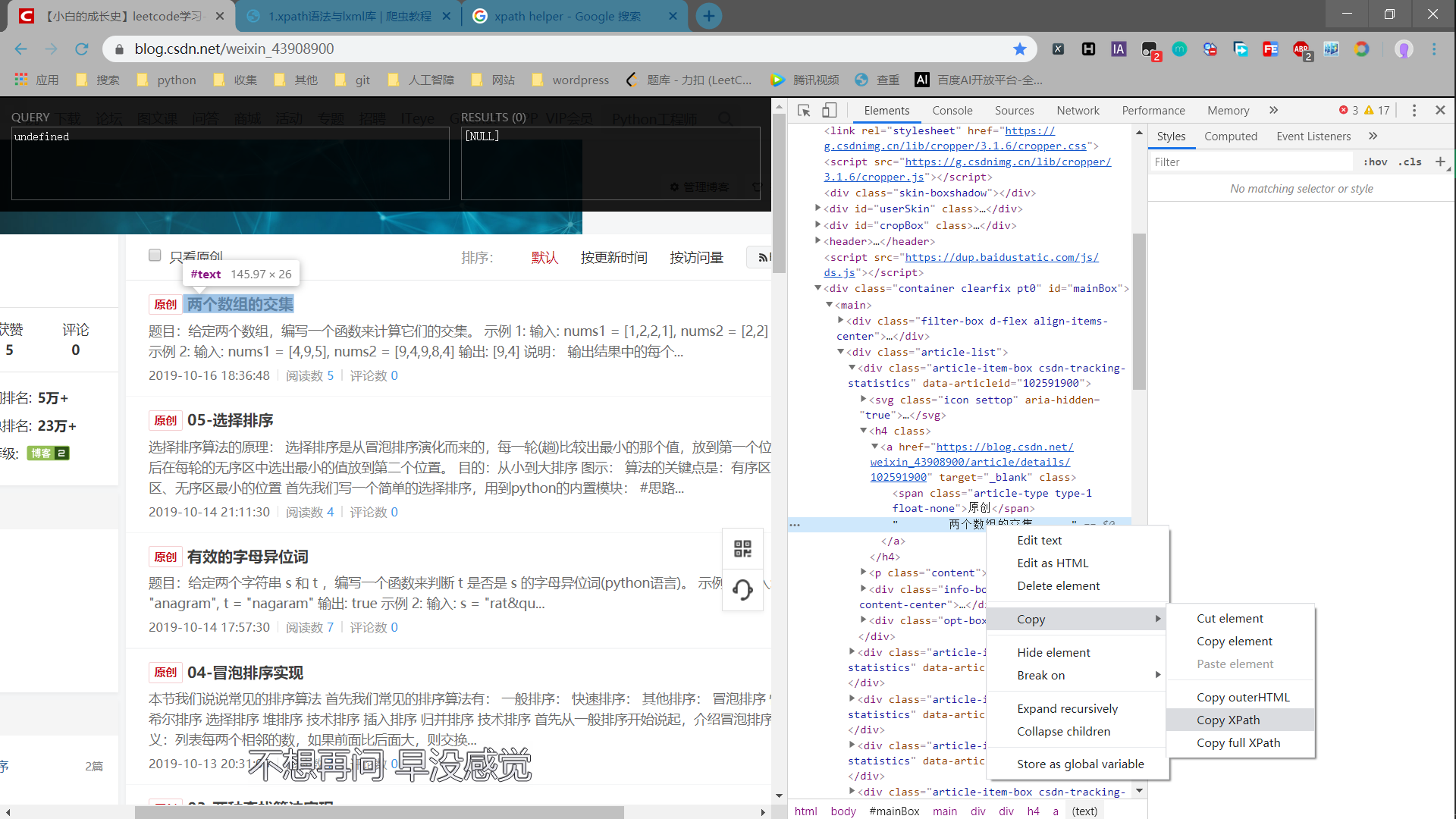Click the QR code floating icon

click(742, 549)
